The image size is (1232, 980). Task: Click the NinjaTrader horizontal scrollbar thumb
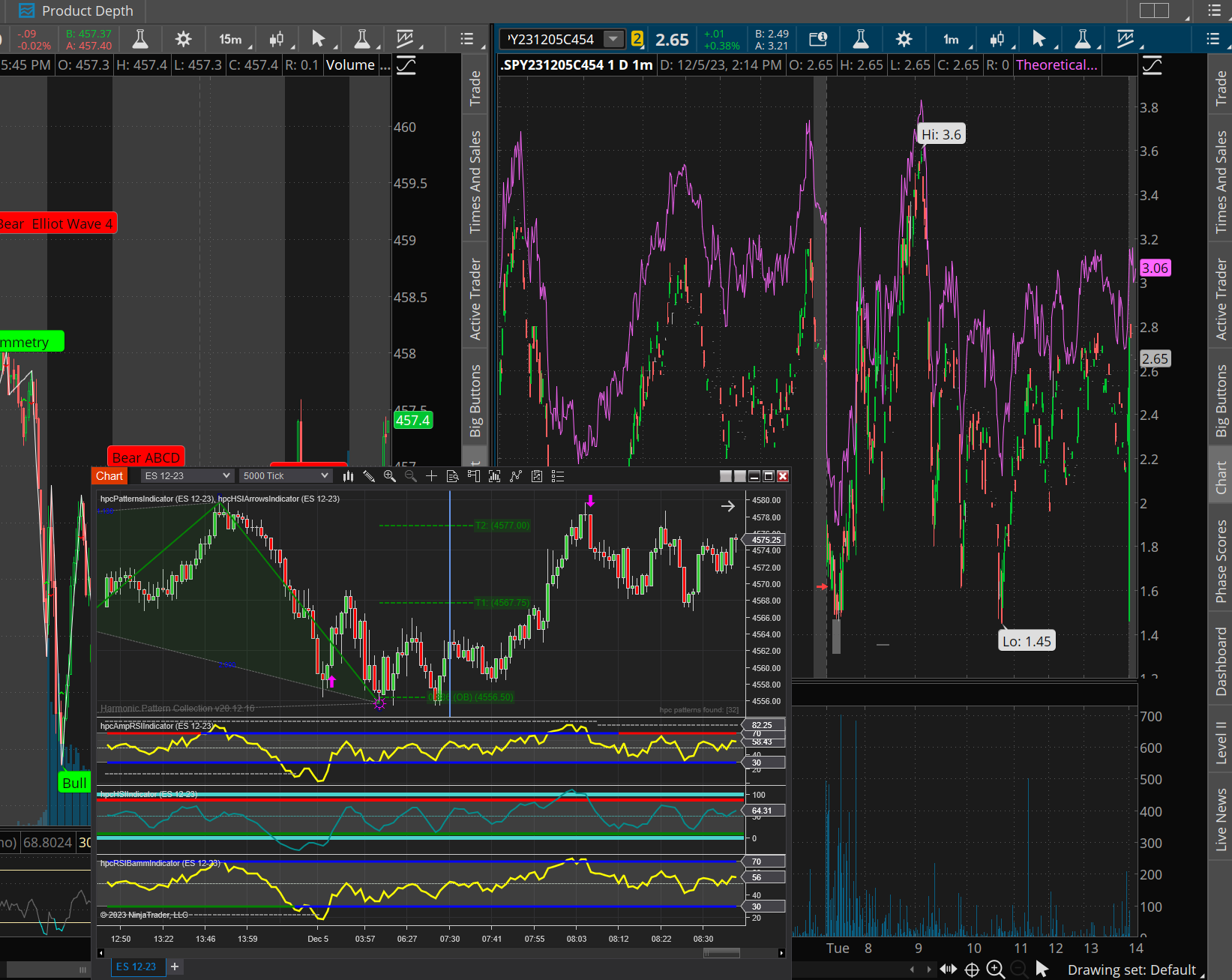[x=721, y=953]
